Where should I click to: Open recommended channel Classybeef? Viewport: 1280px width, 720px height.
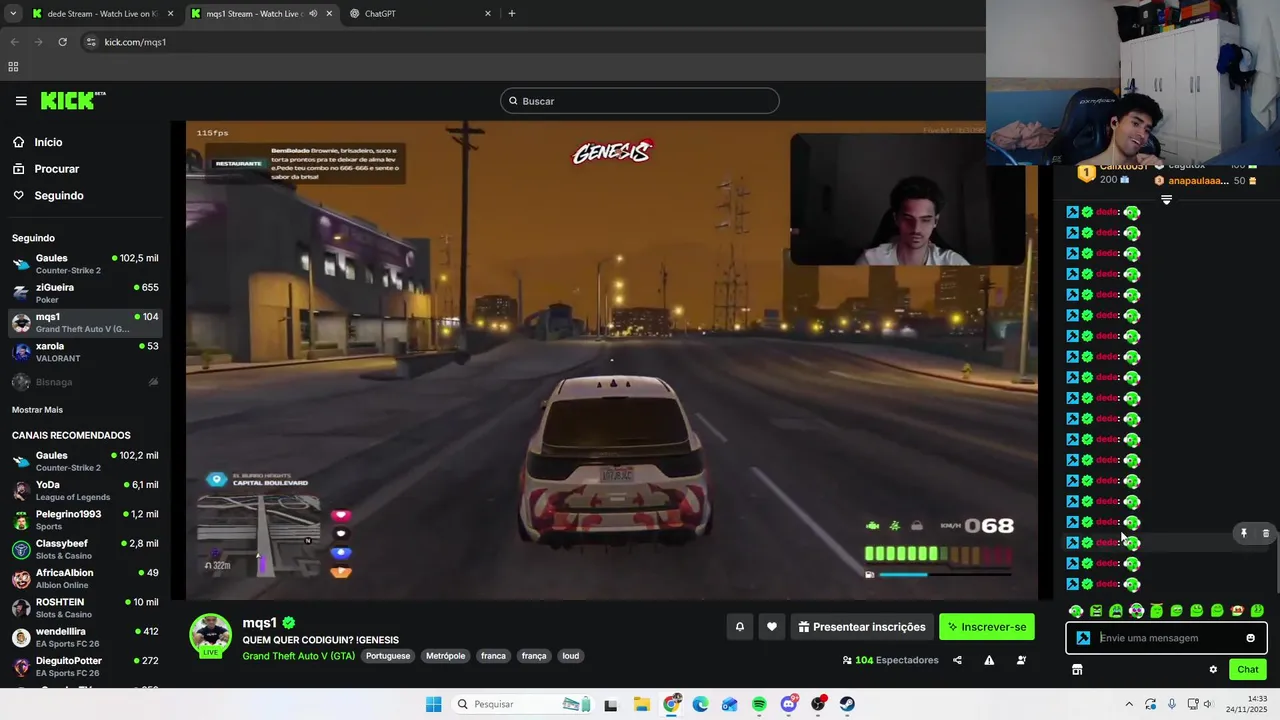(85, 549)
